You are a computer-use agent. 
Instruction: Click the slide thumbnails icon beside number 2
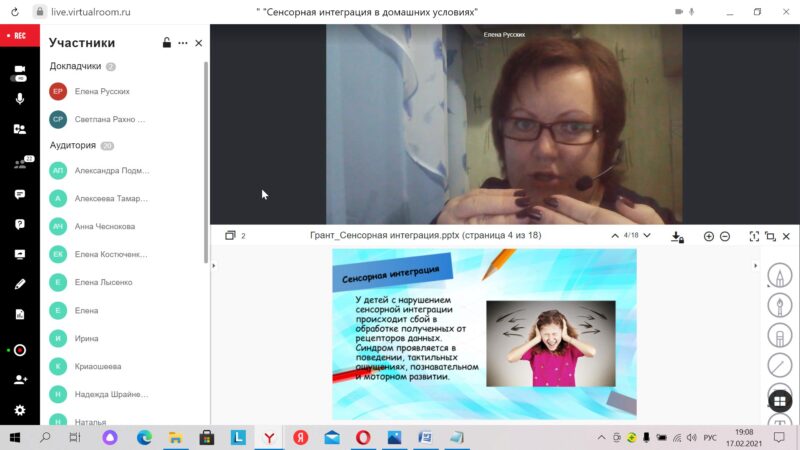pyautogui.click(x=230, y=235)
